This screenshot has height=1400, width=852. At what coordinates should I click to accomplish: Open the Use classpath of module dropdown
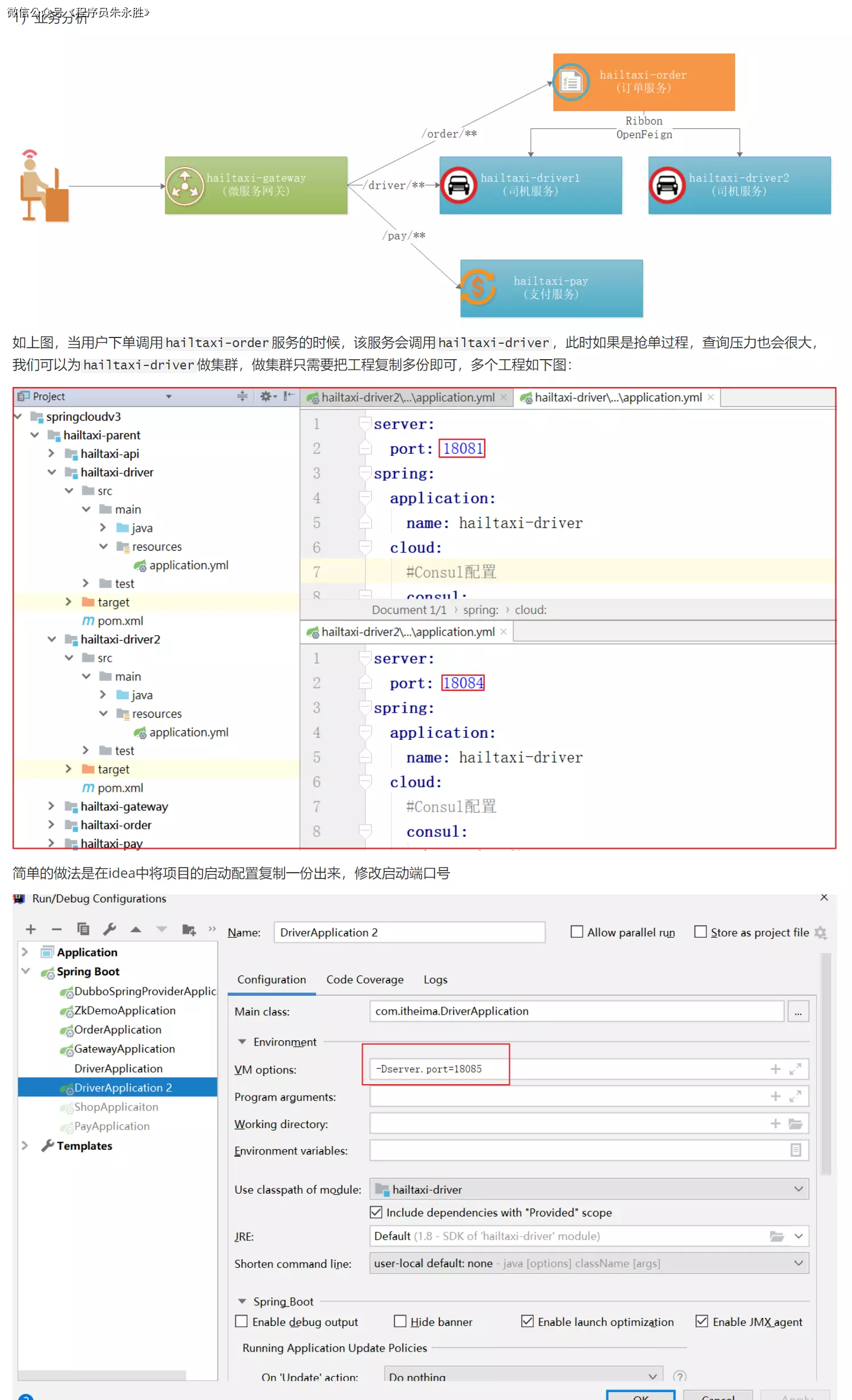(798, 1189)
